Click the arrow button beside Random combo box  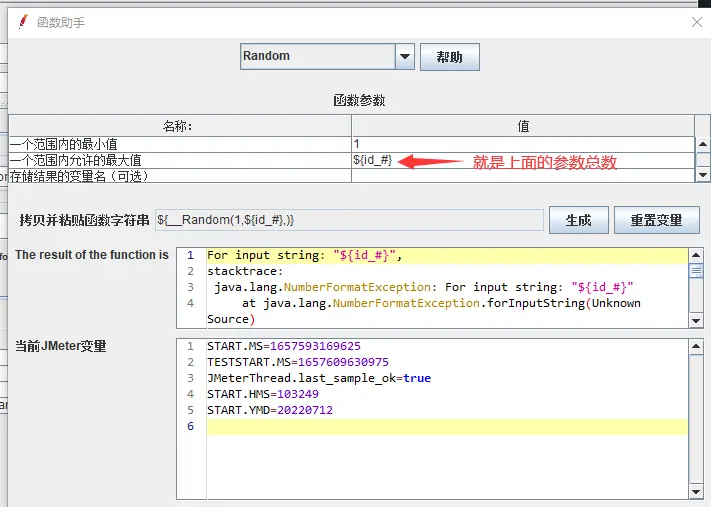click(x=405, y=57)
